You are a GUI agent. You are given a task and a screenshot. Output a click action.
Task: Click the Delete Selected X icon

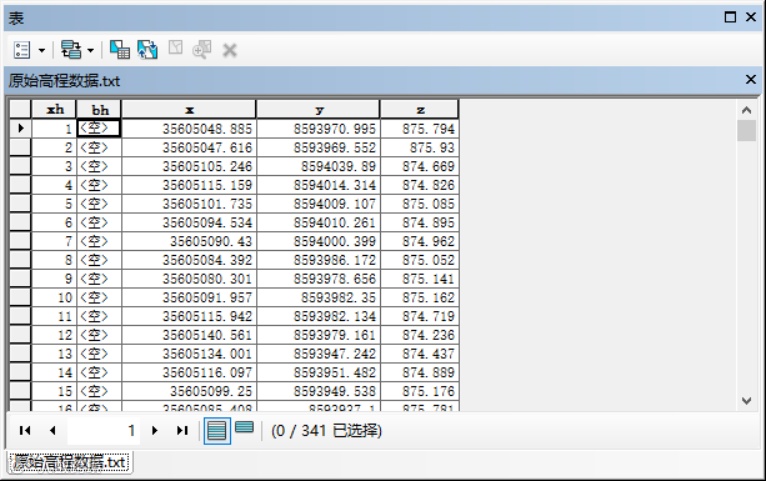230,50
